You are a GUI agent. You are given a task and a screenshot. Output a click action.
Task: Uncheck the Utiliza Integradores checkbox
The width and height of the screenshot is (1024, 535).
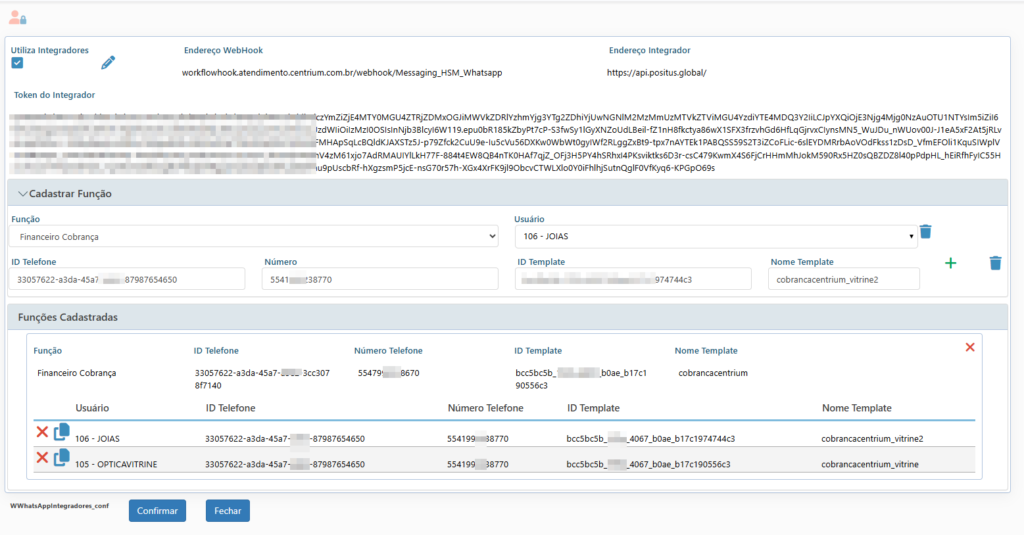tap(17, 63)
